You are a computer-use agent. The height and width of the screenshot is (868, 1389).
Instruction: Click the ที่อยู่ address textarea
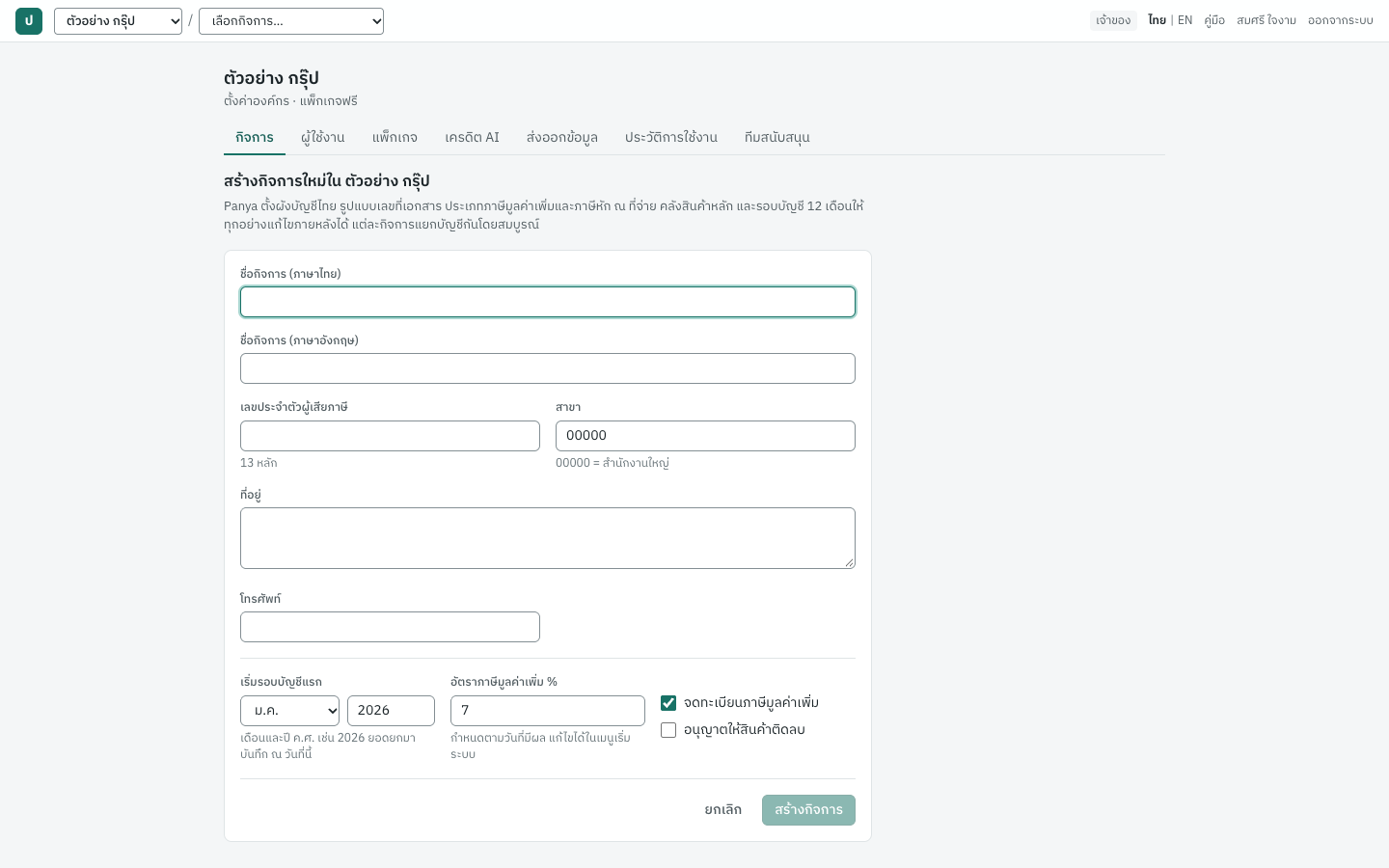coord(548,538)
